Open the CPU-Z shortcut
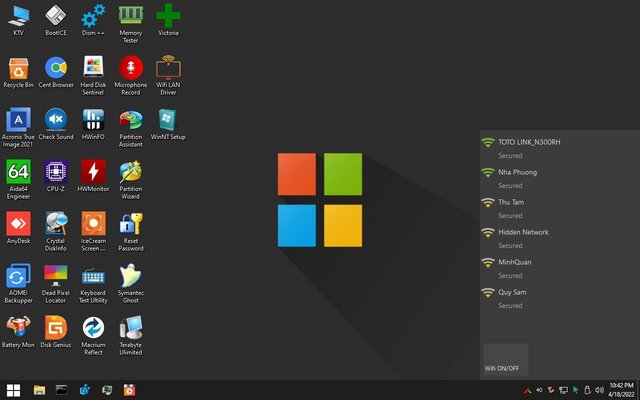The image size is (640, 400). point(56,176)
